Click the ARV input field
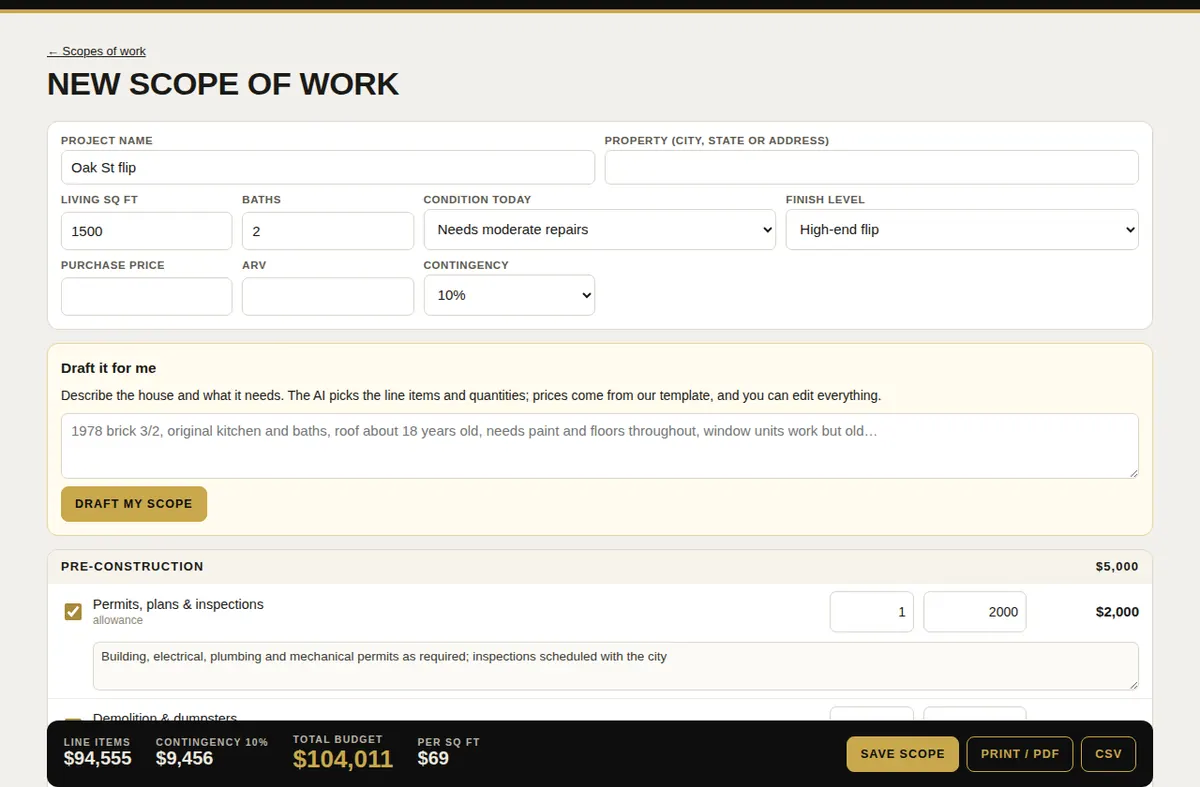1200x787 pixels. [x=327, y=296]
